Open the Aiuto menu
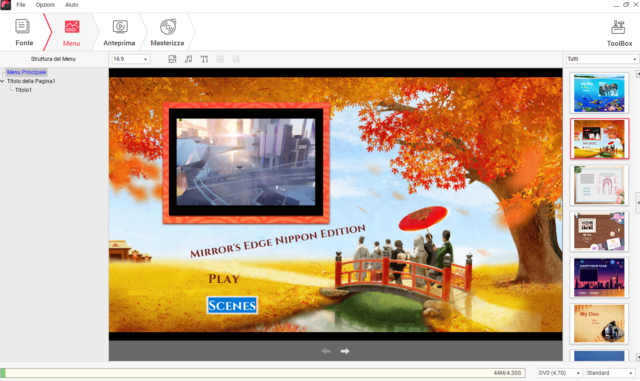 [71, 5]
